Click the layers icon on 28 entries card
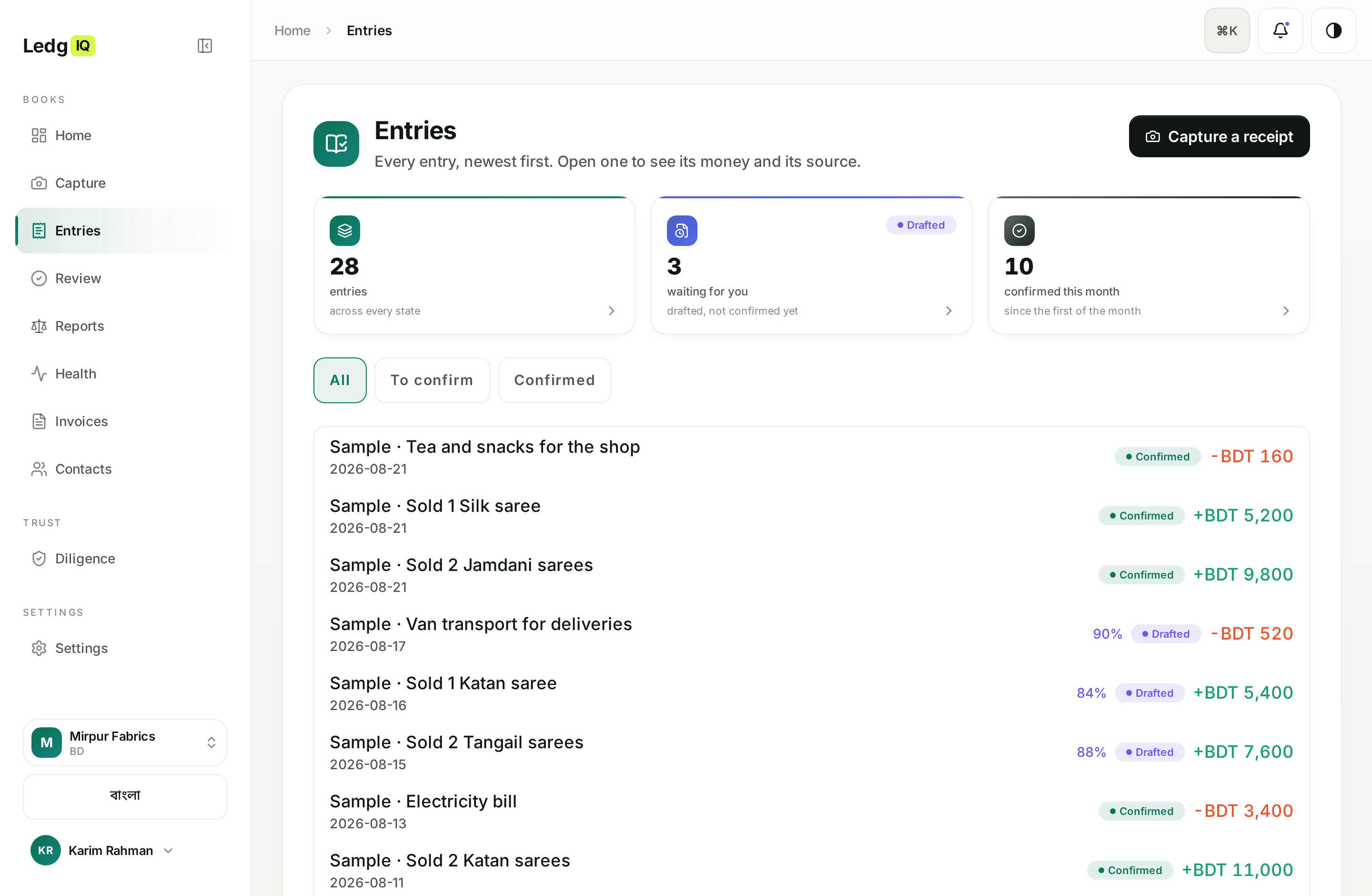Screen dimensions: 1372x896 point(345,231)
